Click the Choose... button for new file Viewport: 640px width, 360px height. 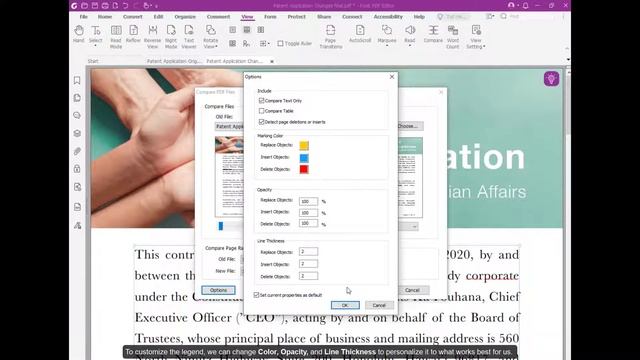(410, 126)
